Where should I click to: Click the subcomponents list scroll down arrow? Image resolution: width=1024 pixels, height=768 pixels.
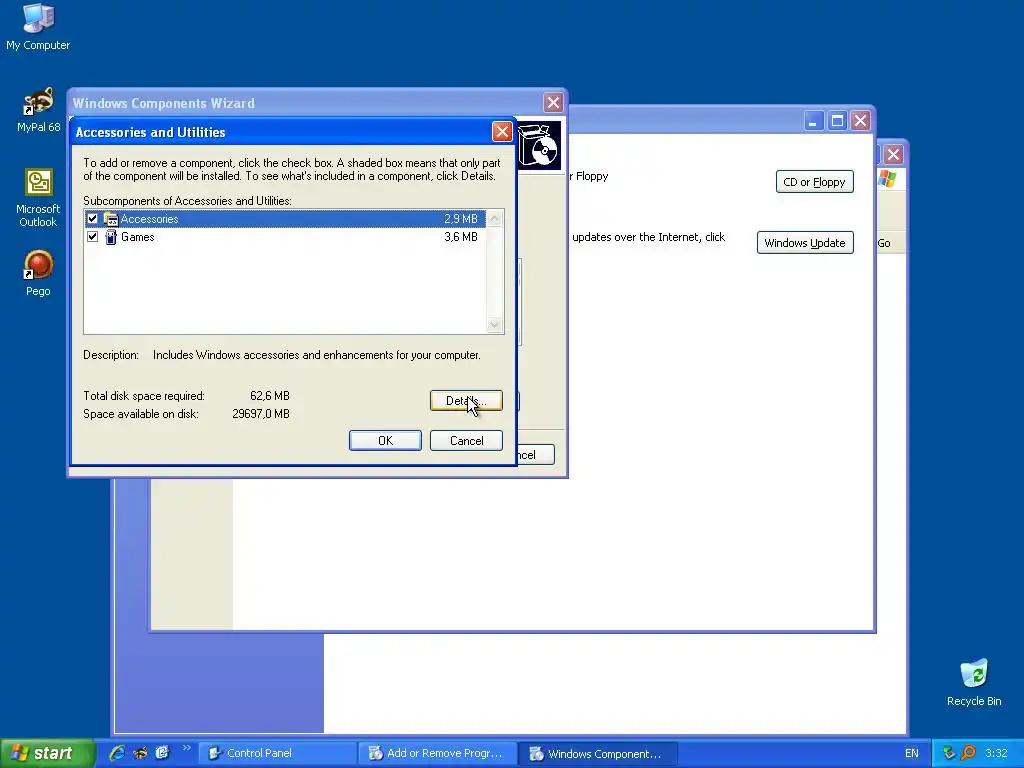click(x=495, y=325)
